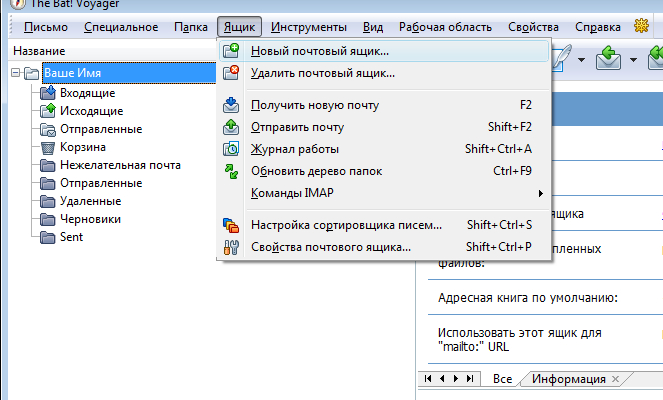Click the Корзина trash bin icon
This screenshot has height=400, width=663.
48,148
